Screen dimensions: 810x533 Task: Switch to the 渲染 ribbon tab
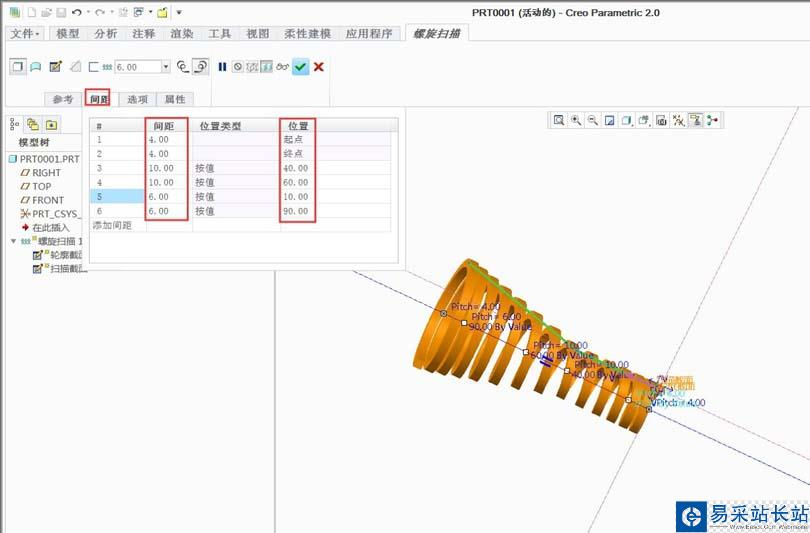pyautogui.click(x=182, y=34)
